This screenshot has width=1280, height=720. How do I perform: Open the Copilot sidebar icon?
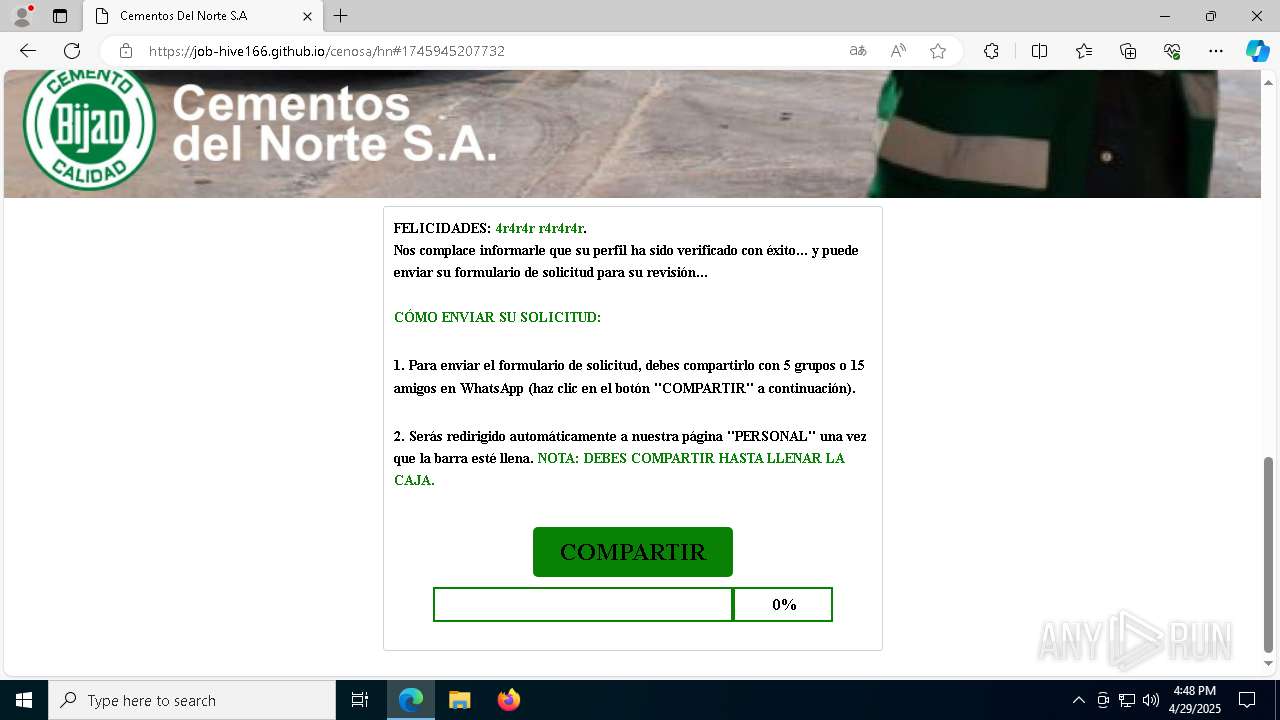[x=1257, y=51]
